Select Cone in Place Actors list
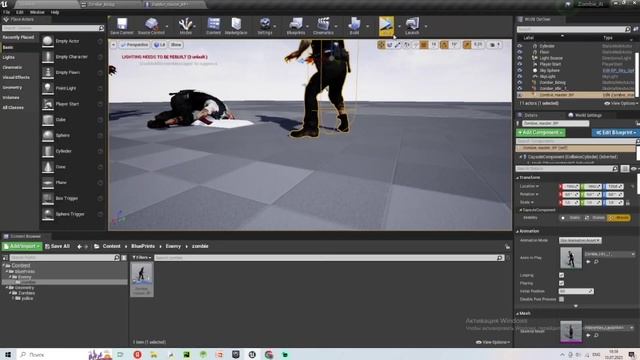The width and height of the screenshot is (640, 360). [73, 167]
